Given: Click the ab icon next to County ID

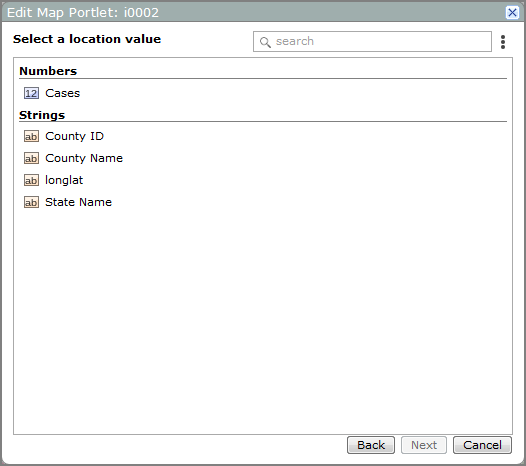Looking at the screenshot, I should point(31,136).
